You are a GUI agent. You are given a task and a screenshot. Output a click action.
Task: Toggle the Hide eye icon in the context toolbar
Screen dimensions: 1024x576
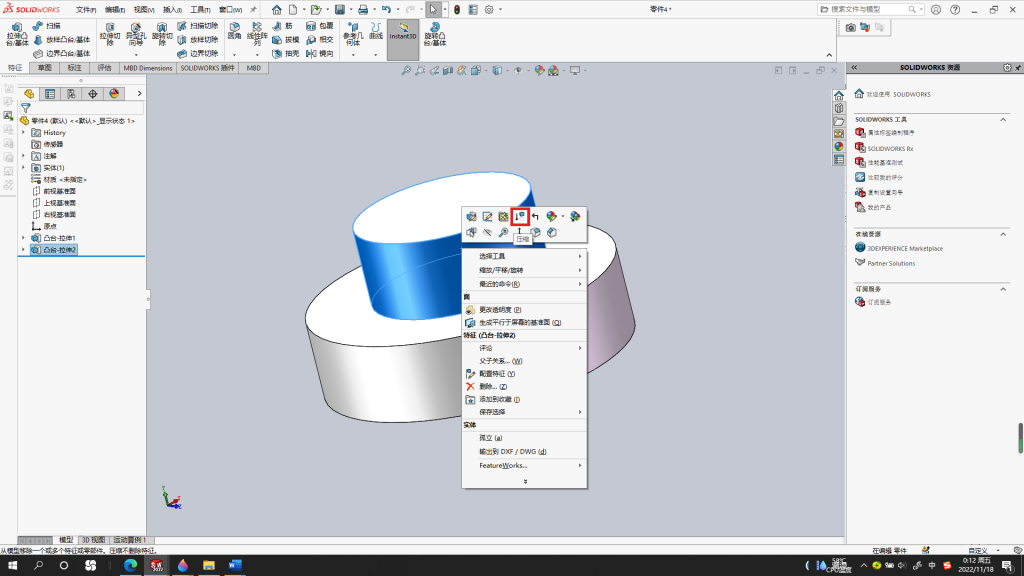(487, 232)
